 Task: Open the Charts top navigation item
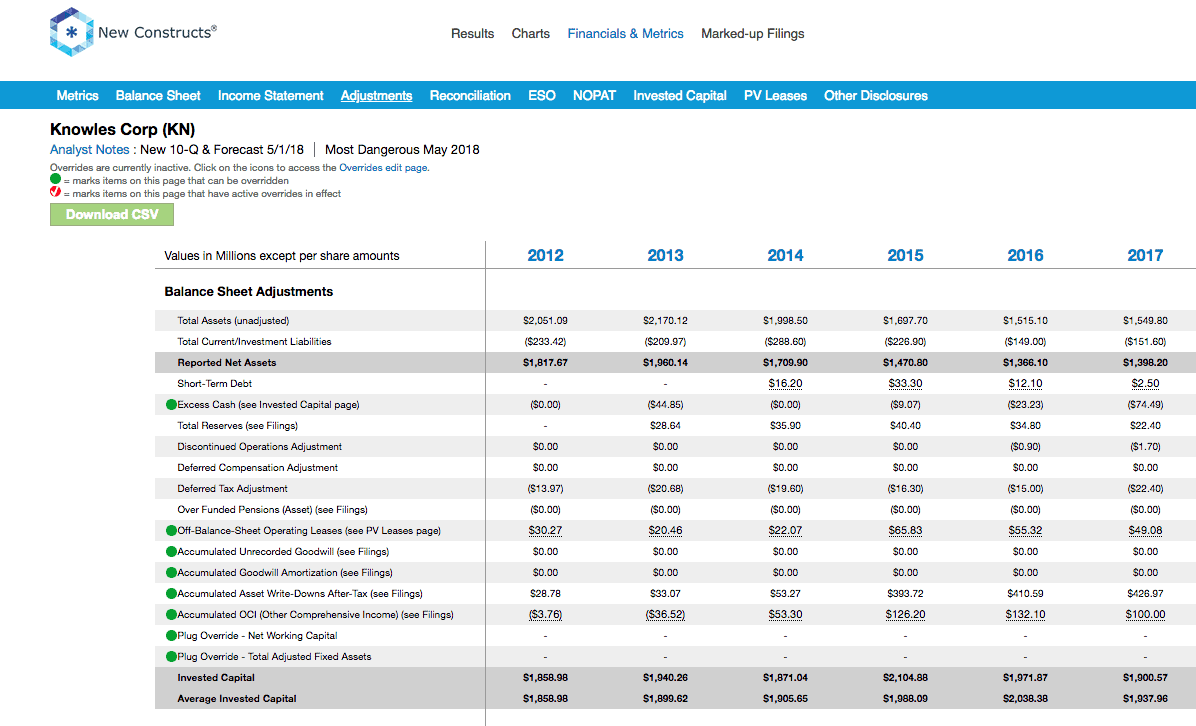(531, 34)
